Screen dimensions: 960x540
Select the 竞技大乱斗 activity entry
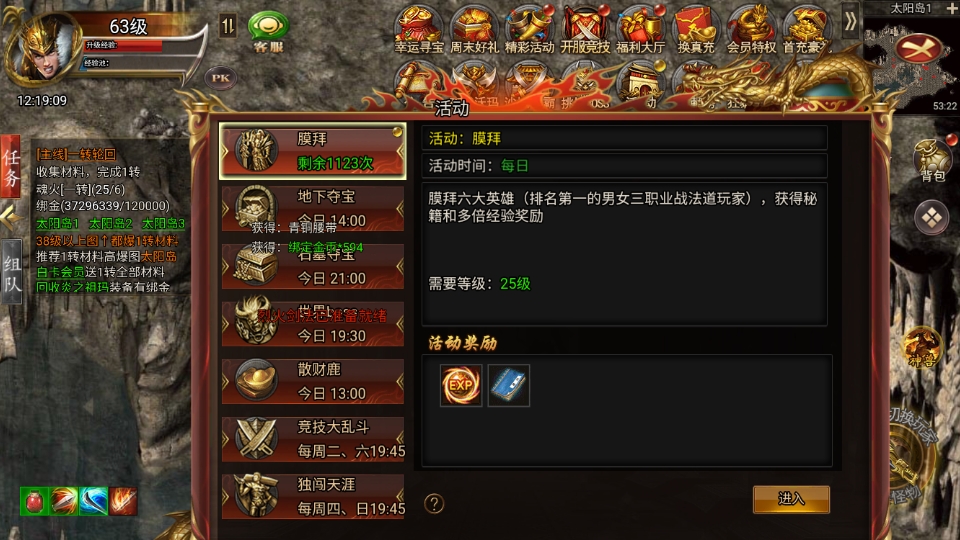pyautogui.click(x=313, y=439)
